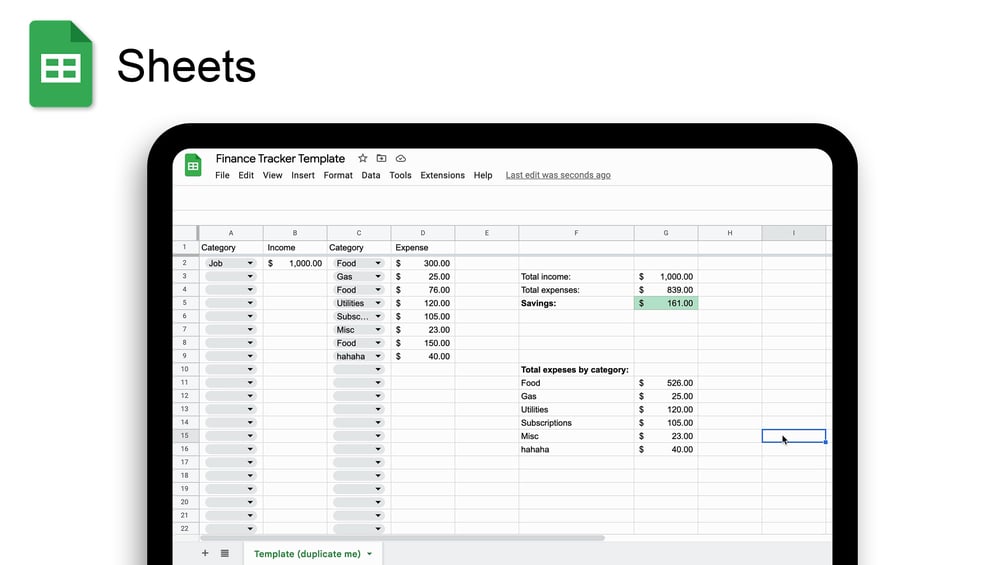Open the all sheets list icon
This screenshot has width=1005, height=565.
[225, 553]
